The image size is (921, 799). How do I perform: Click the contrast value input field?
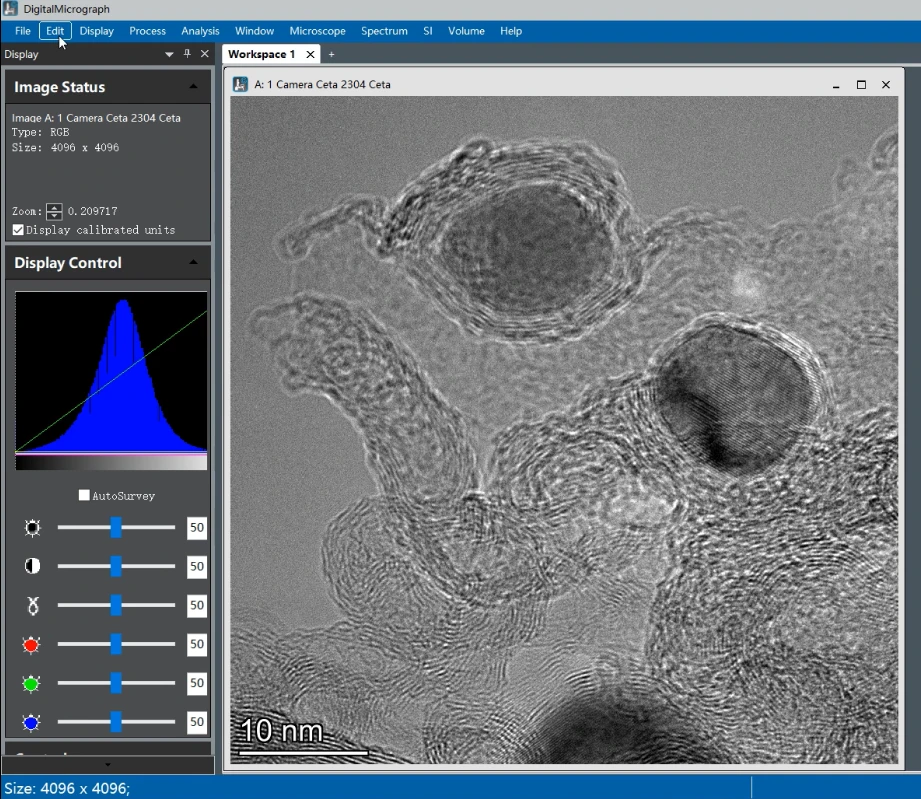tap(197, 567)
